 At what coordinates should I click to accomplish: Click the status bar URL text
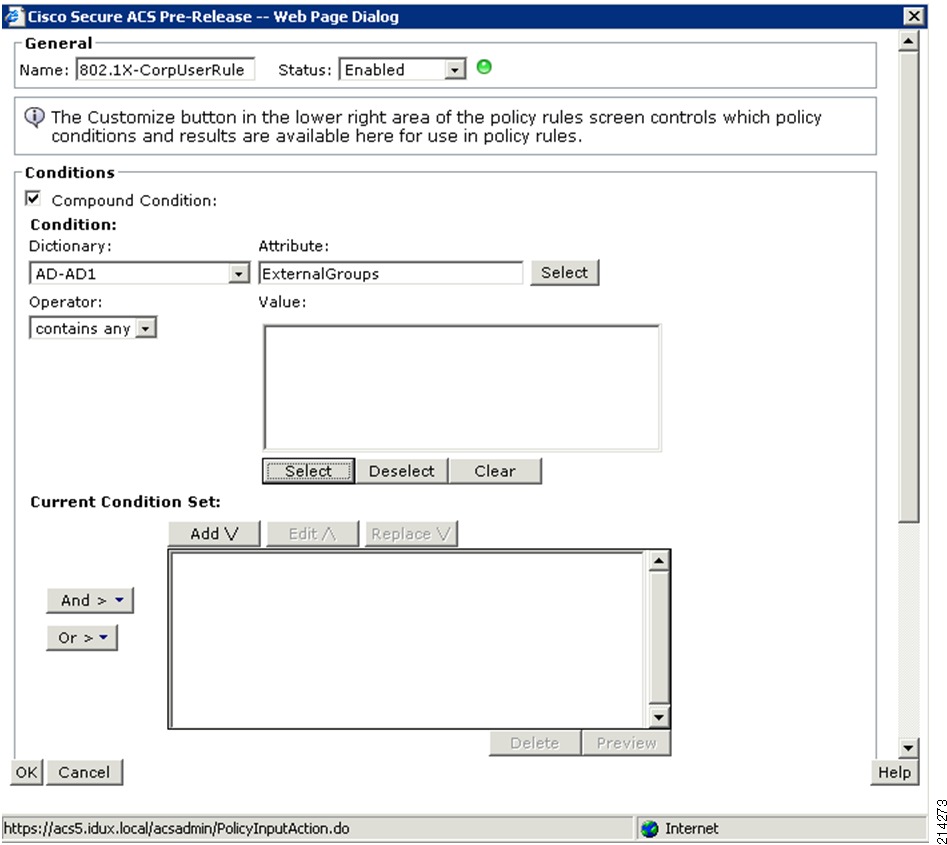[177, 829]
